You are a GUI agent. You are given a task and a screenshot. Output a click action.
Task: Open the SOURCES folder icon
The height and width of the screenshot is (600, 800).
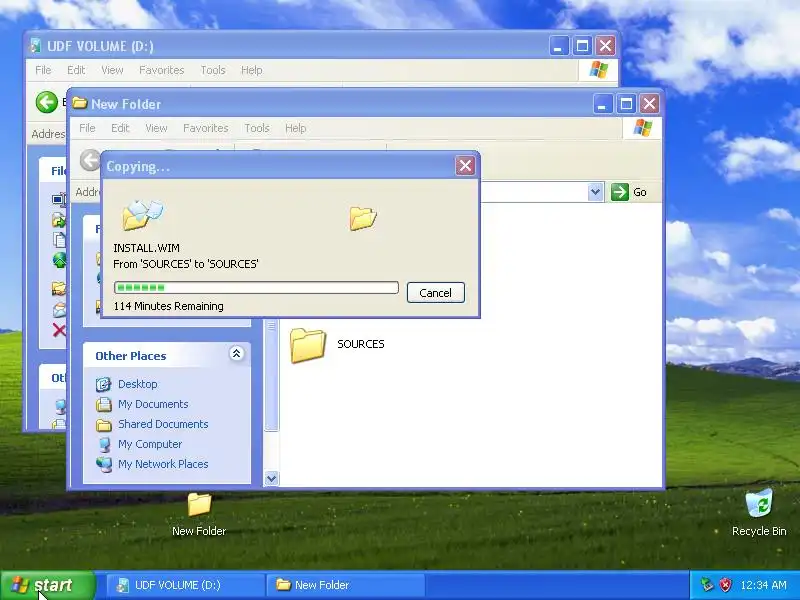point(308,345)
